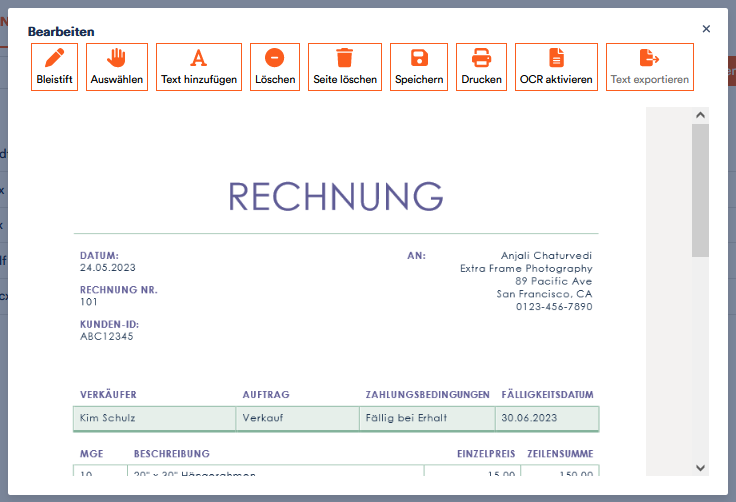Click the RECHNUNG NR. label
Screen dimensions: 736x502
[119, 290]
